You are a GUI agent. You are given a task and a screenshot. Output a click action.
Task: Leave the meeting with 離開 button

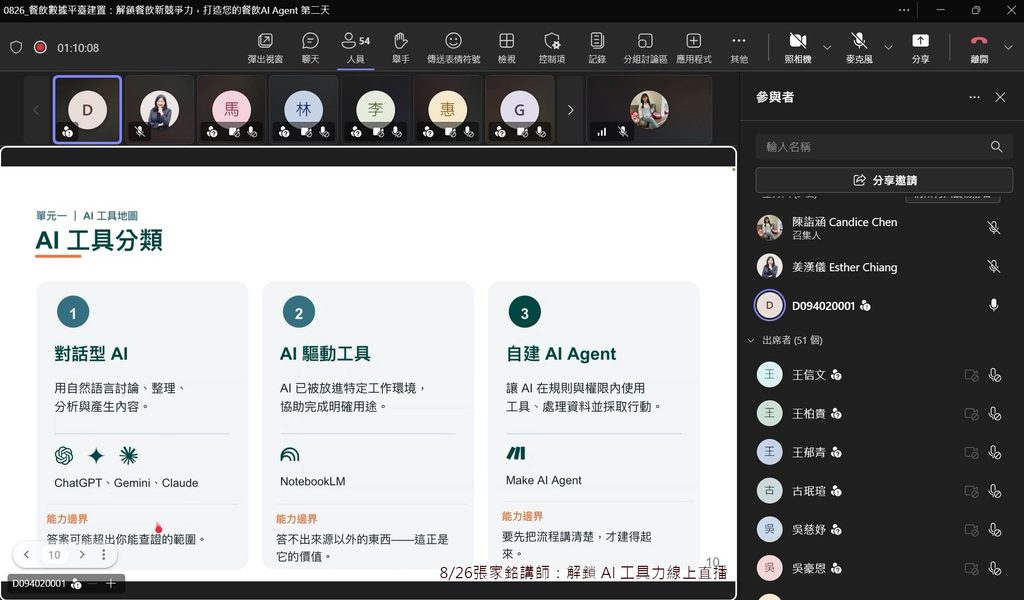pyautogui.click(x=979, y=48)
